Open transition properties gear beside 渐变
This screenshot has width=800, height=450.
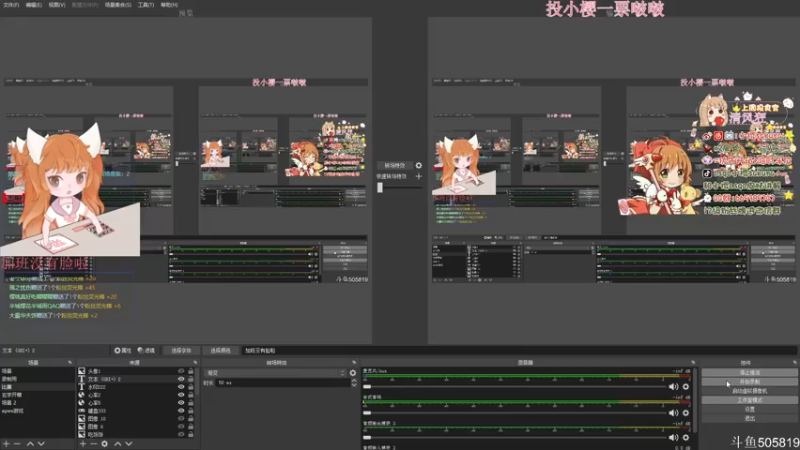(353, 373)
